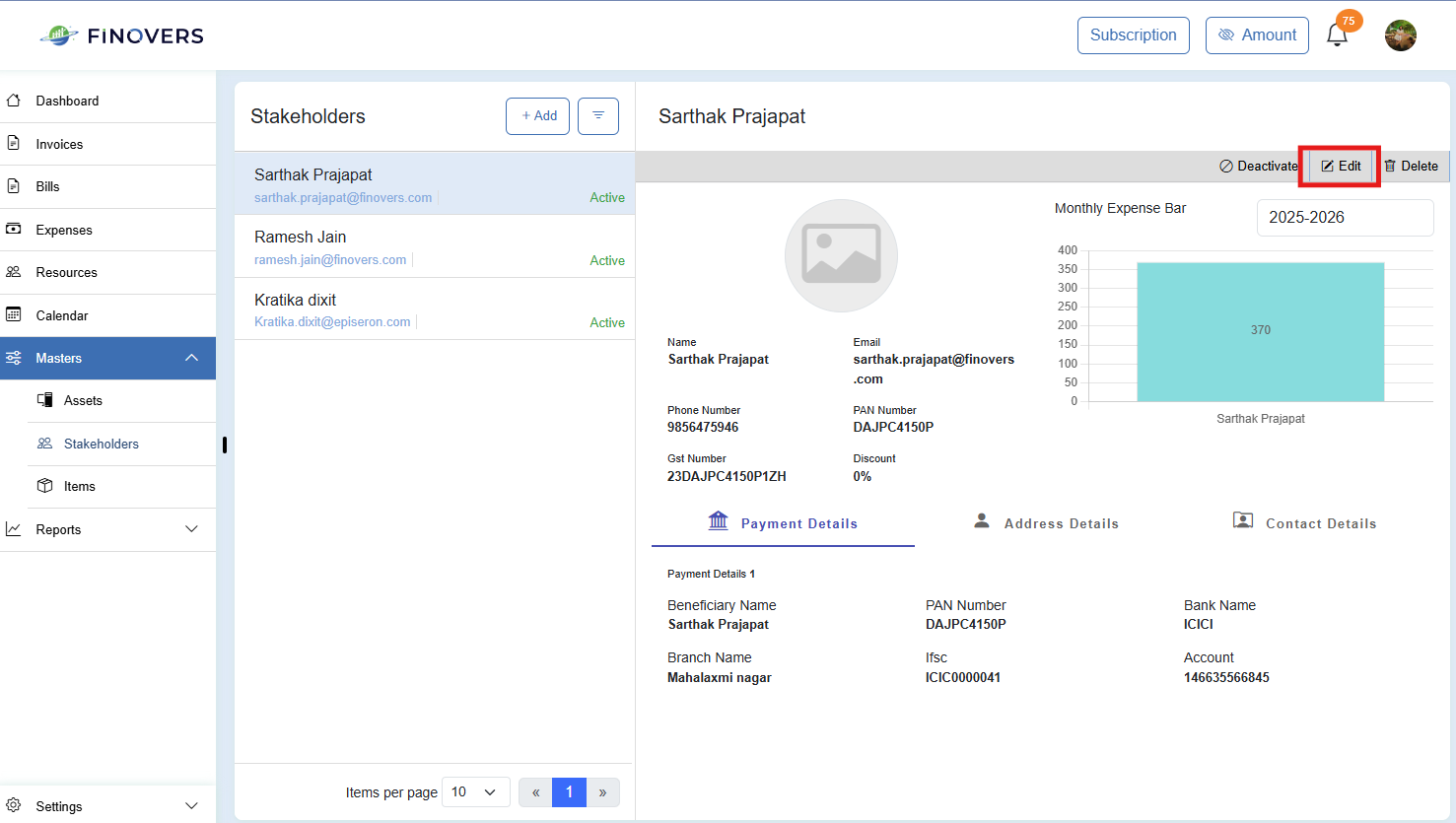
Task: Click the Finovers logo
Action: (x=122, y=35)
